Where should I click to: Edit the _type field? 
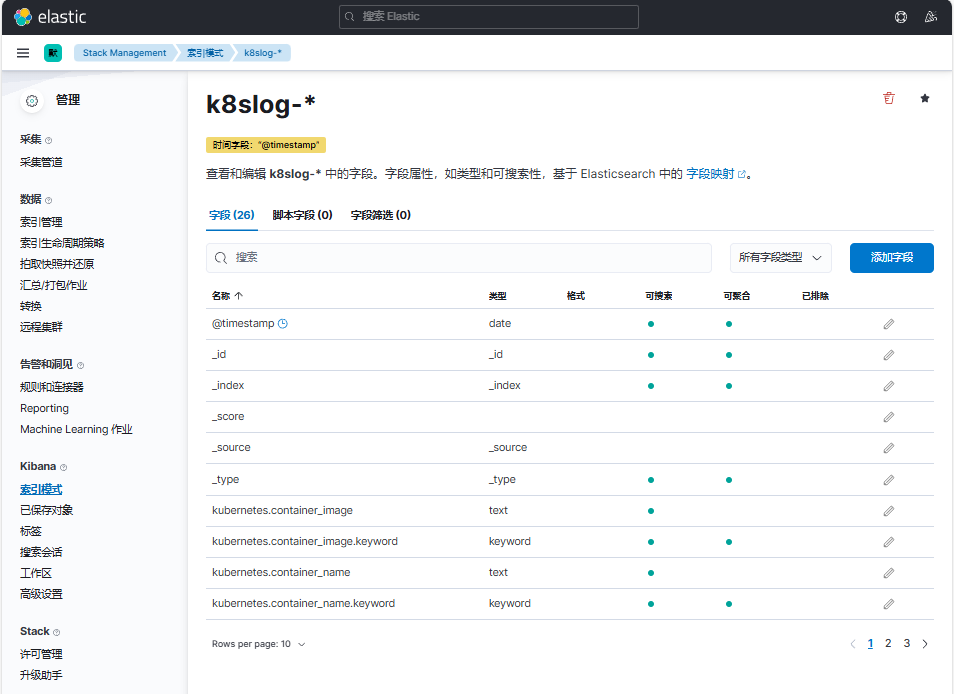[x=889, y=481]
